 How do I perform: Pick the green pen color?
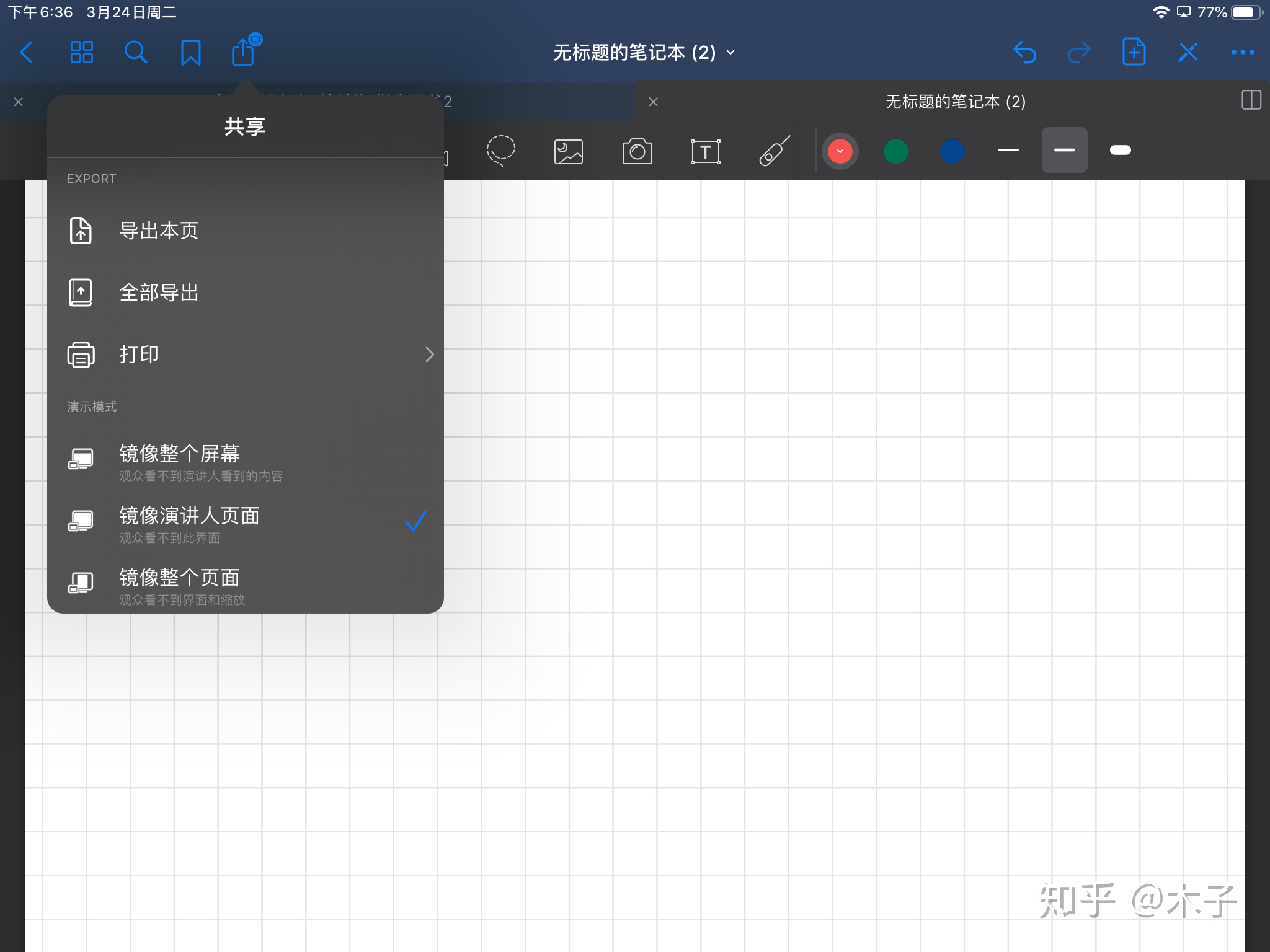point(895,151)
